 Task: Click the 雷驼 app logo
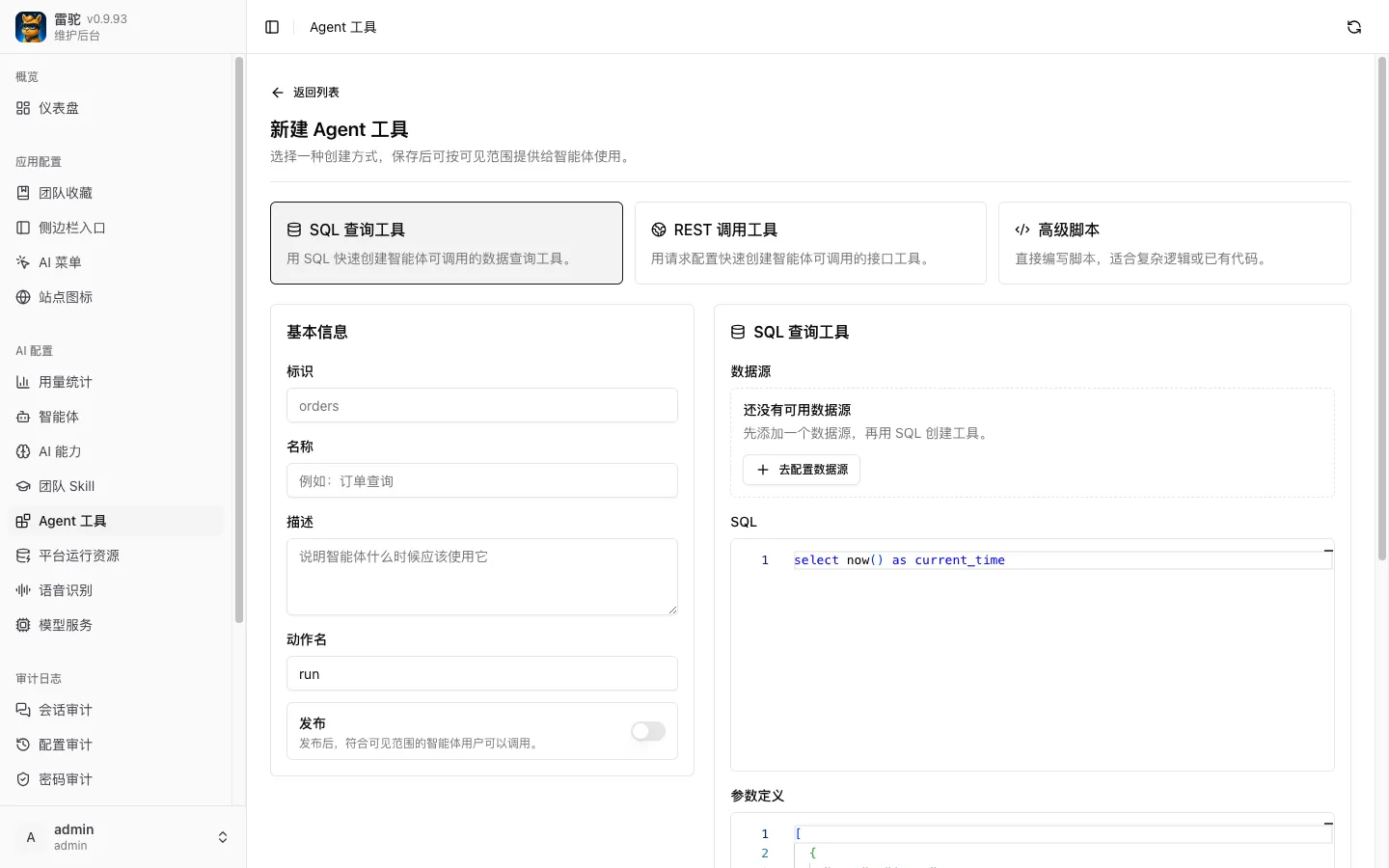[x=31, y=27]
